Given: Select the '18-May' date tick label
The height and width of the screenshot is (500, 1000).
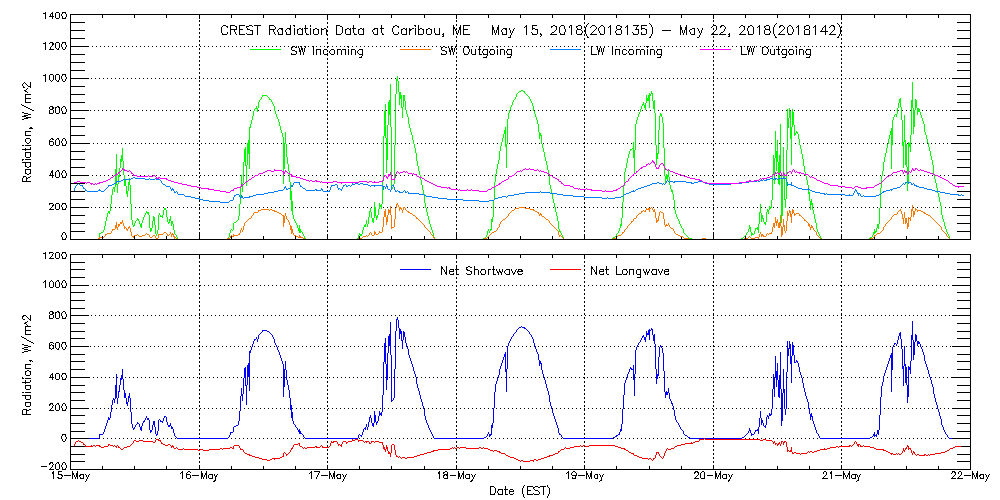Looking at the screenshot, I should (457, 477).
